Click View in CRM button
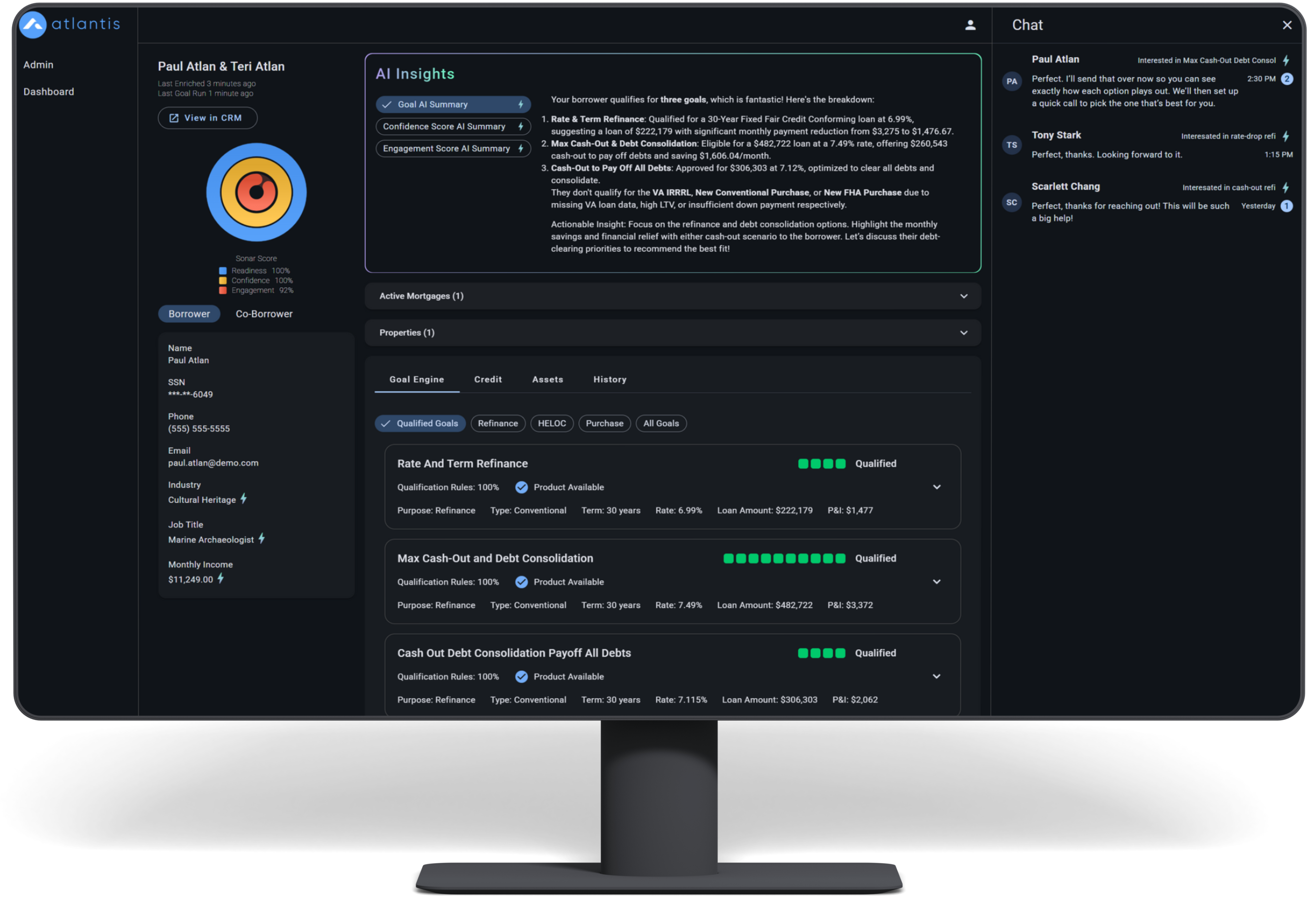 [x=207, y=118]
